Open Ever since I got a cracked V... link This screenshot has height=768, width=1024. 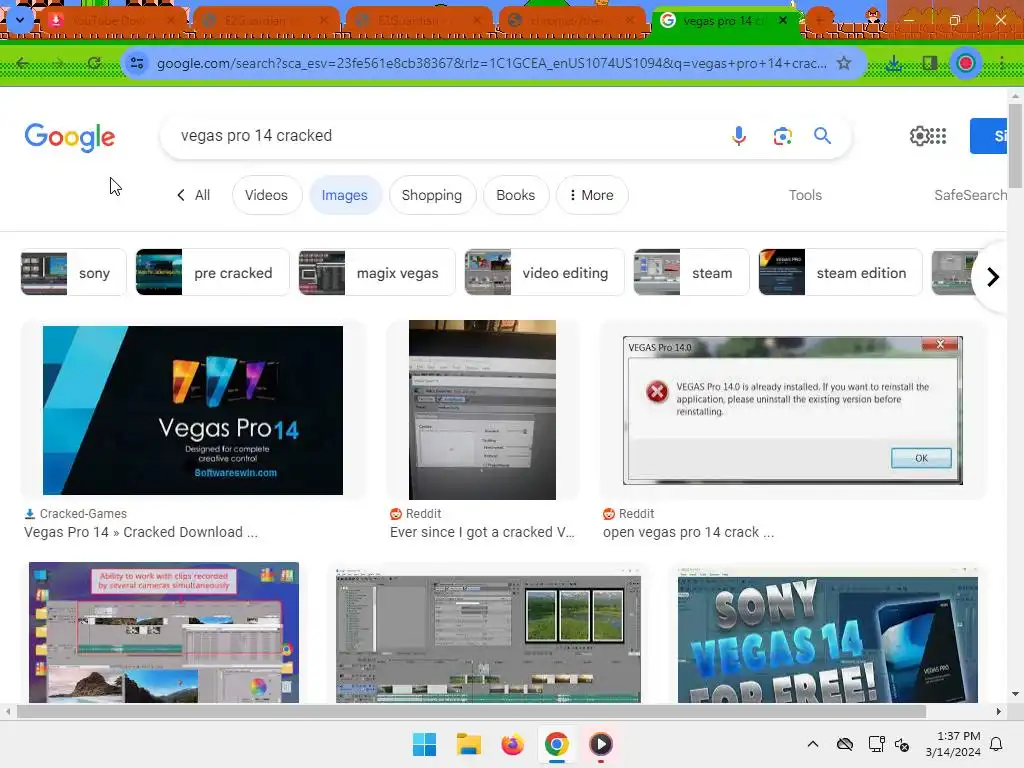tap(482, 532)
